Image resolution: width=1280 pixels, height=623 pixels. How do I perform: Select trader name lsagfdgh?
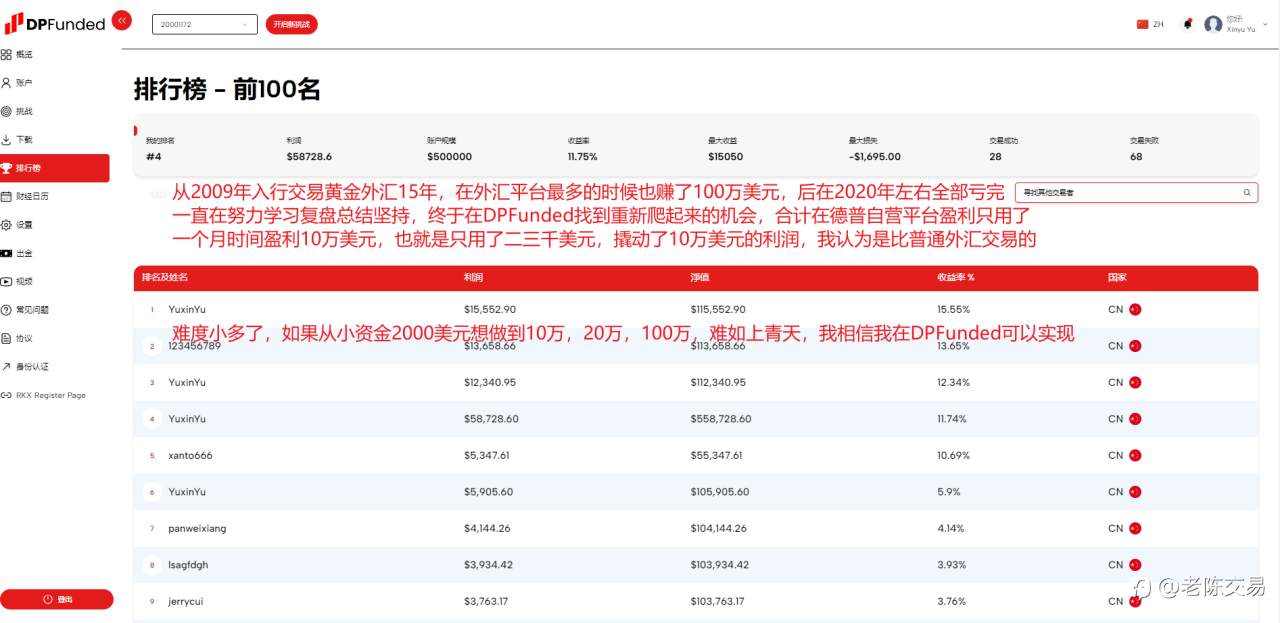click(188, 565)
